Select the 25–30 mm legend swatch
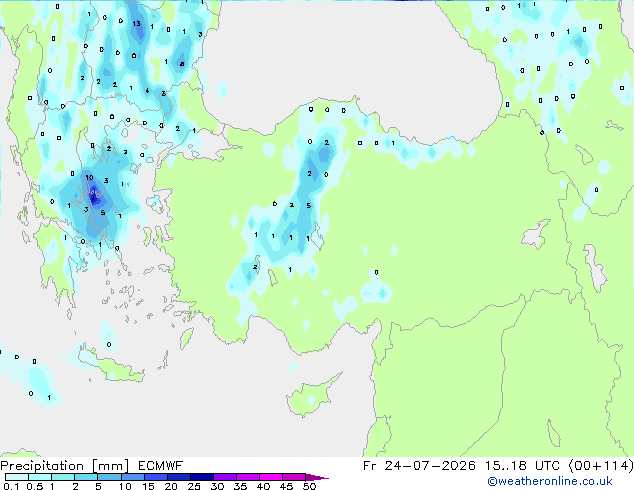Screen dimensions: 634x490 (x=202, y=477)
